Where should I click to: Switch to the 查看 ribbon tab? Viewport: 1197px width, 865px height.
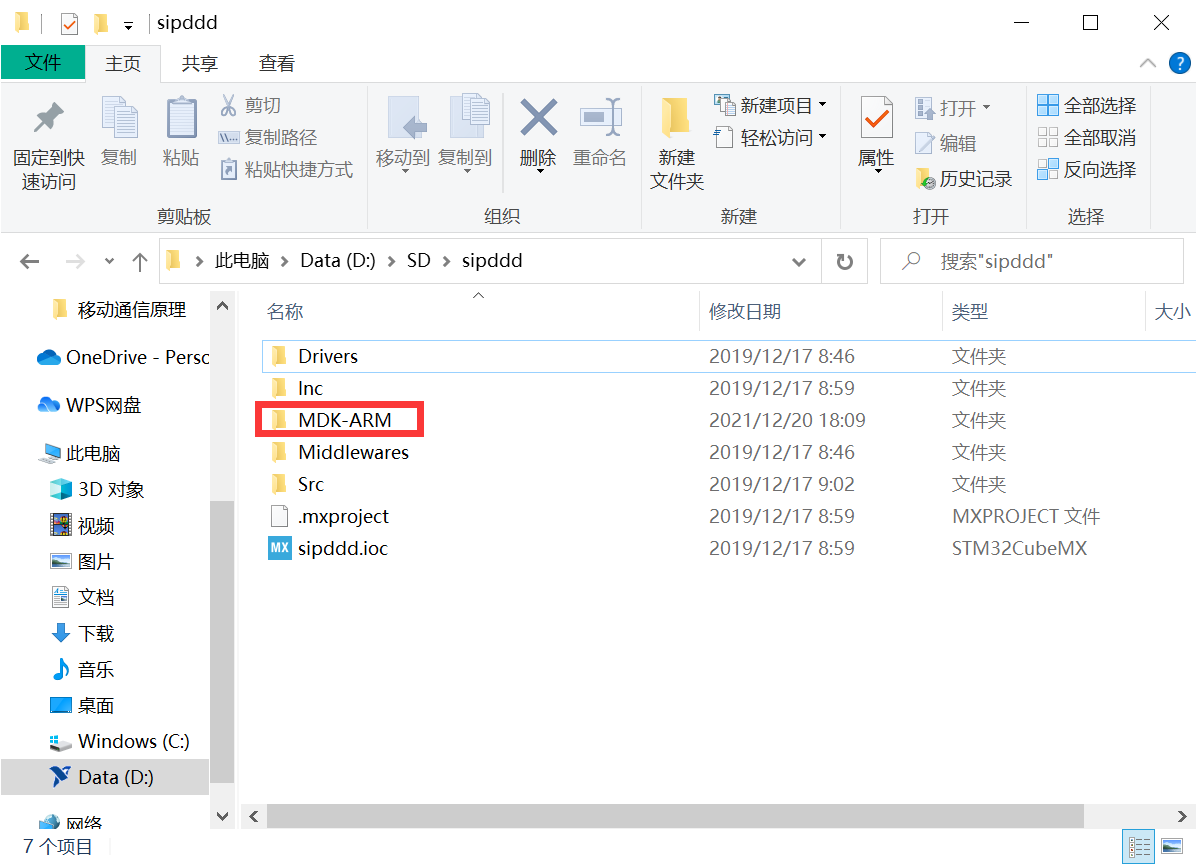[276, 63]
